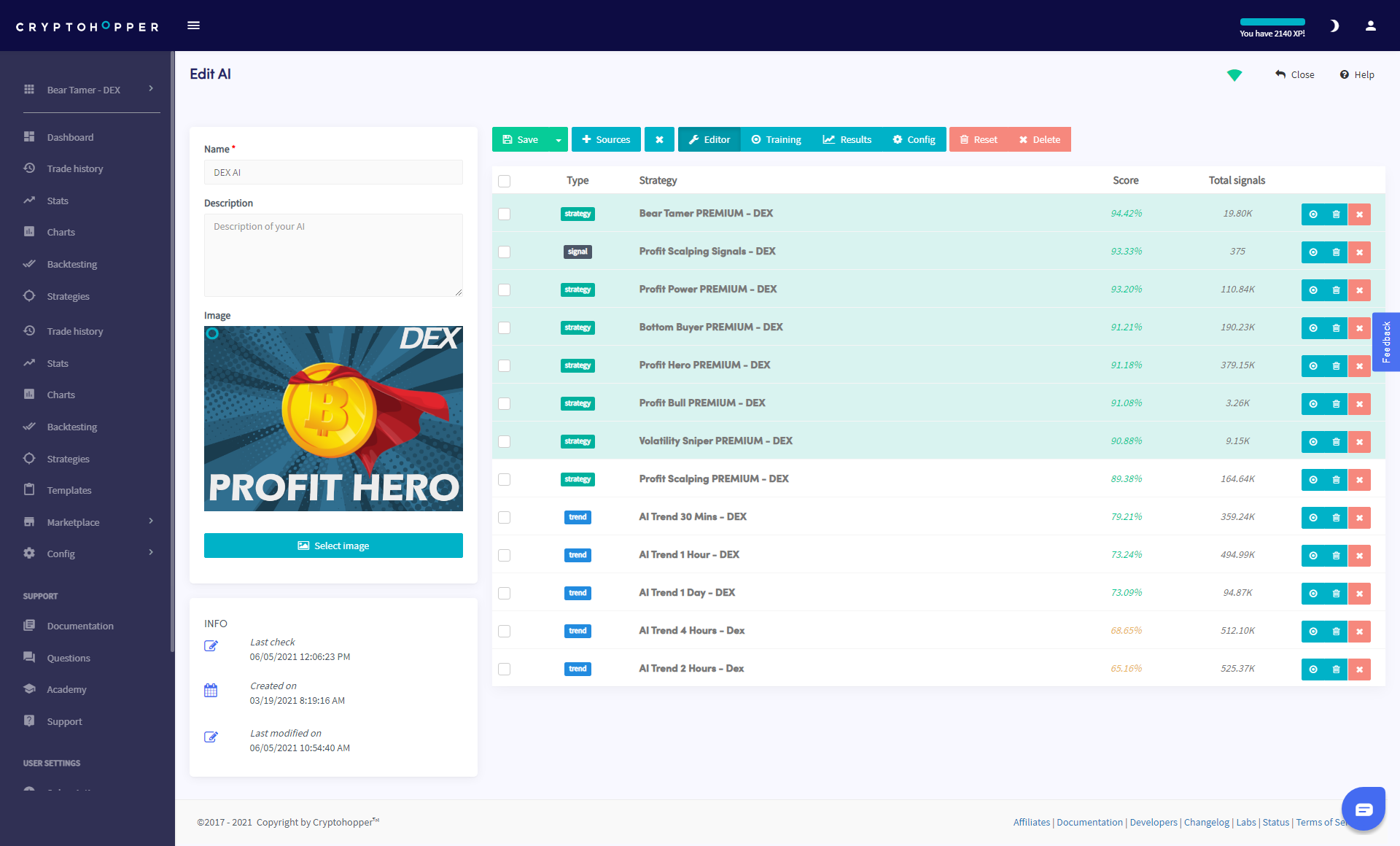Remove AI Trend 2 Hours row with the X button
Image resolution: width=1400 pixels, height=846 pixels.
[x=1359, y=670]
